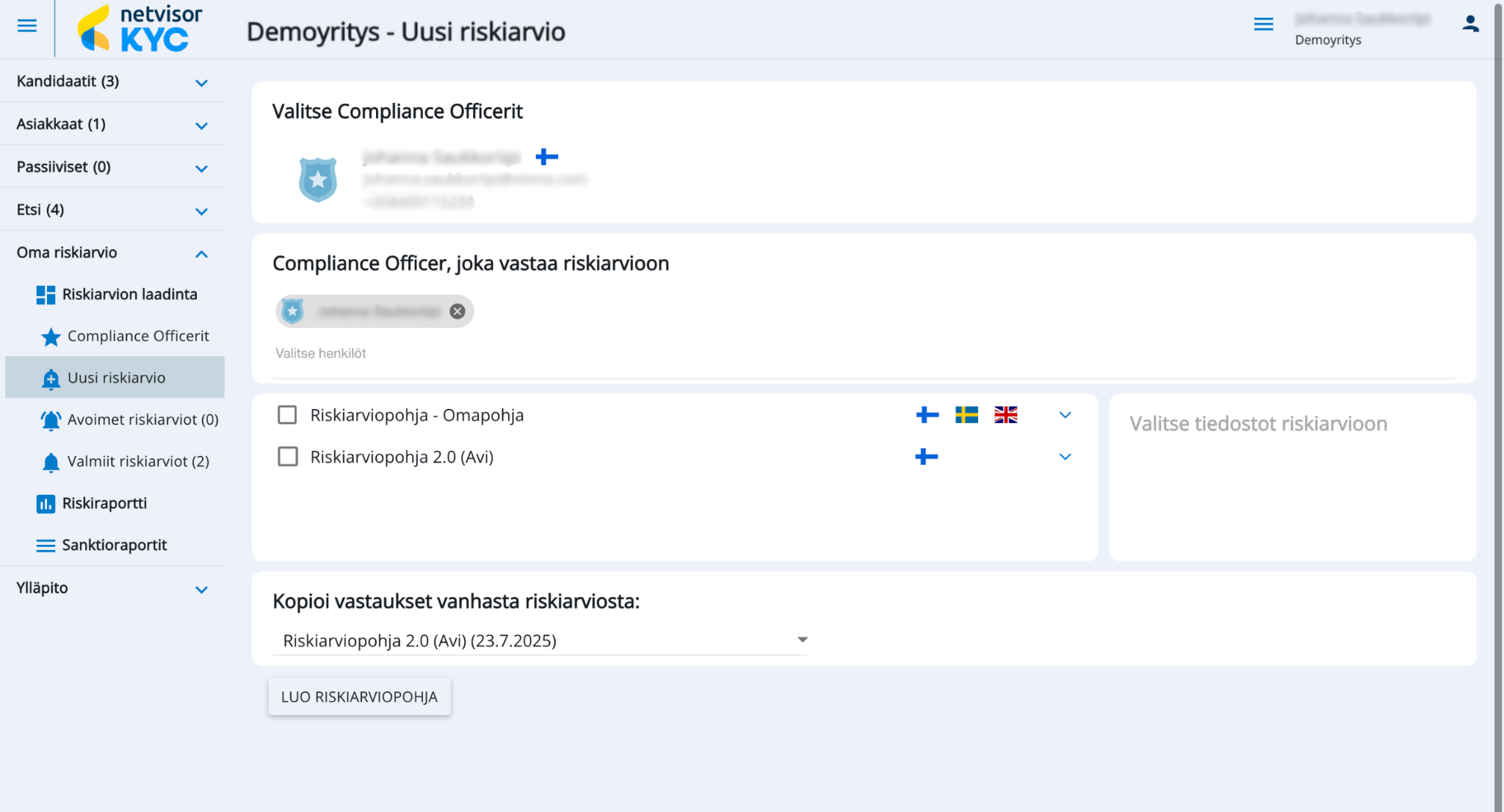Screen dimensions: 1504x812
Task: Expand the Riskiarviopohja - Omapohja row chevron
Action: pos(1065,415)
